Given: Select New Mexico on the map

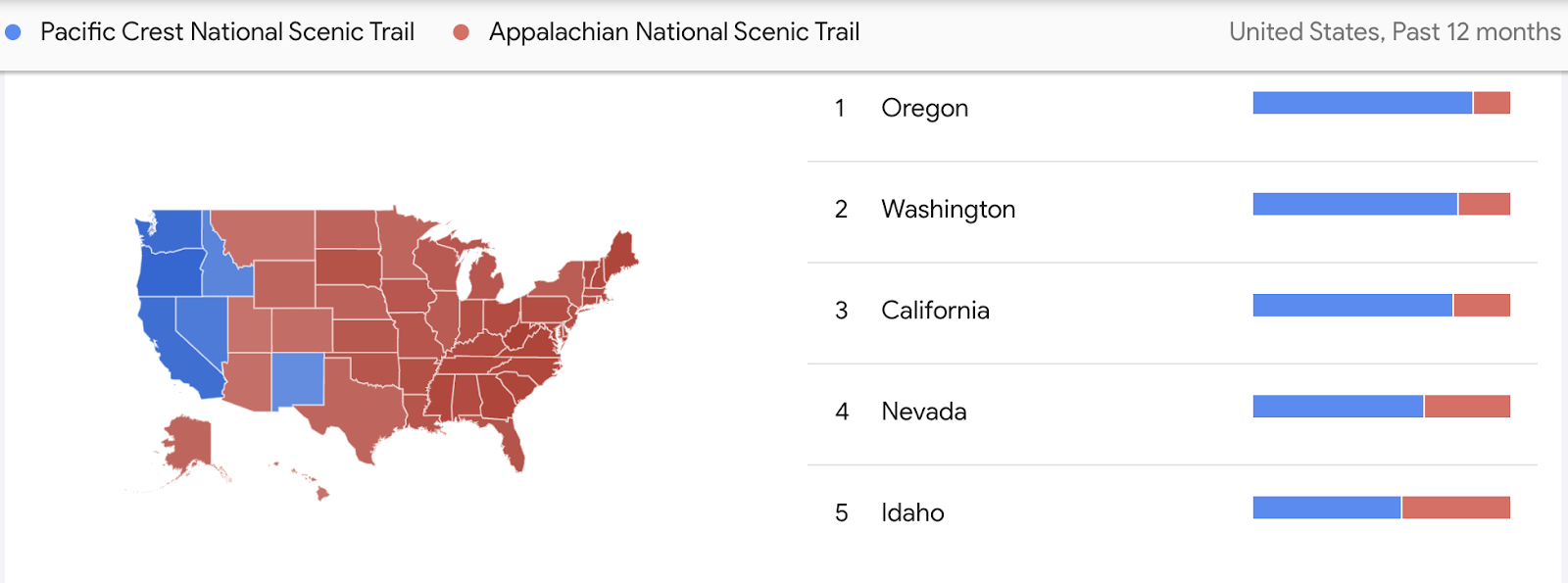Looking at the screenshot, I should pyautogui.click(x=297, y=380).
